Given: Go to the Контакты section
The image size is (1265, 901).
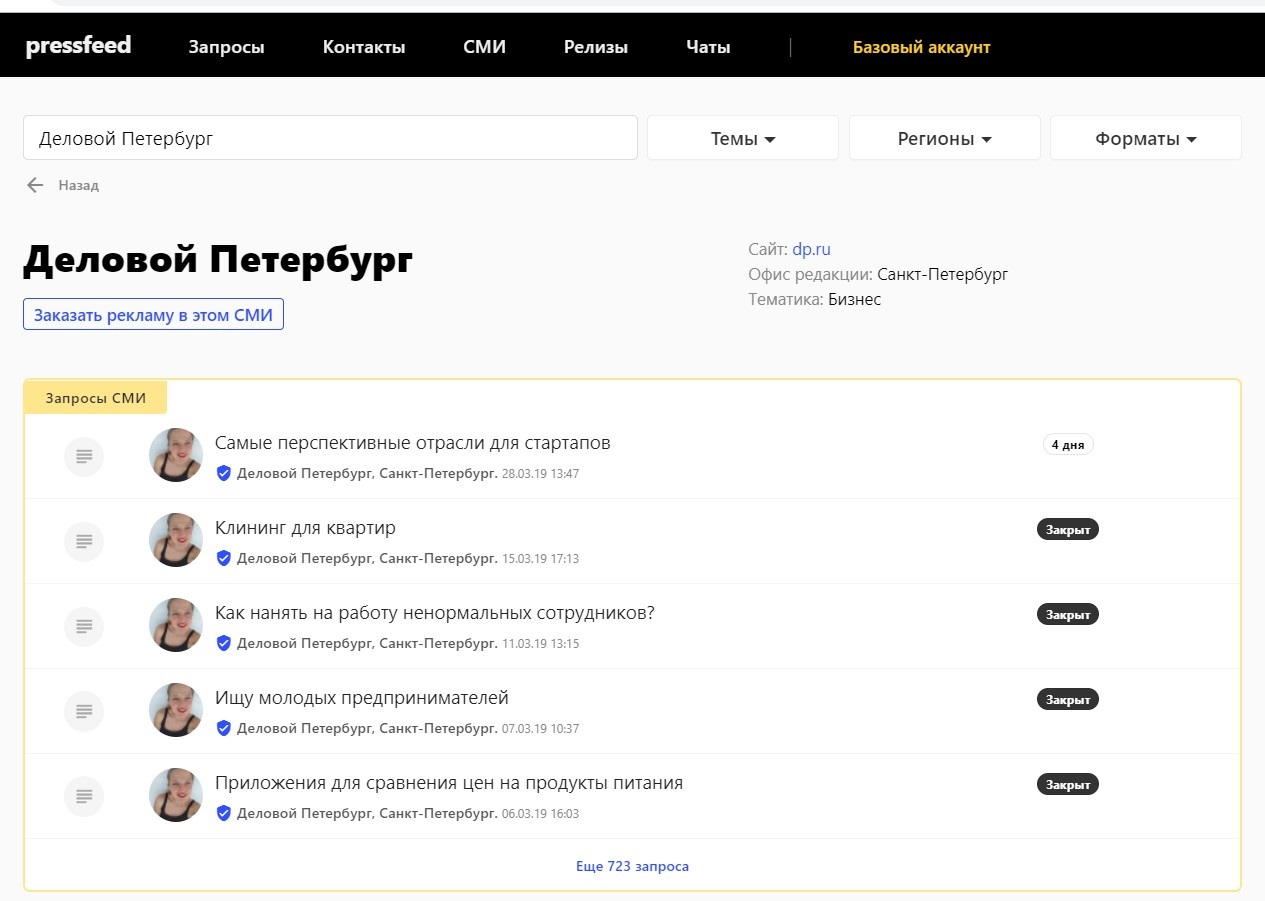Looking at the screenshot, I should [x=364, y=47].
